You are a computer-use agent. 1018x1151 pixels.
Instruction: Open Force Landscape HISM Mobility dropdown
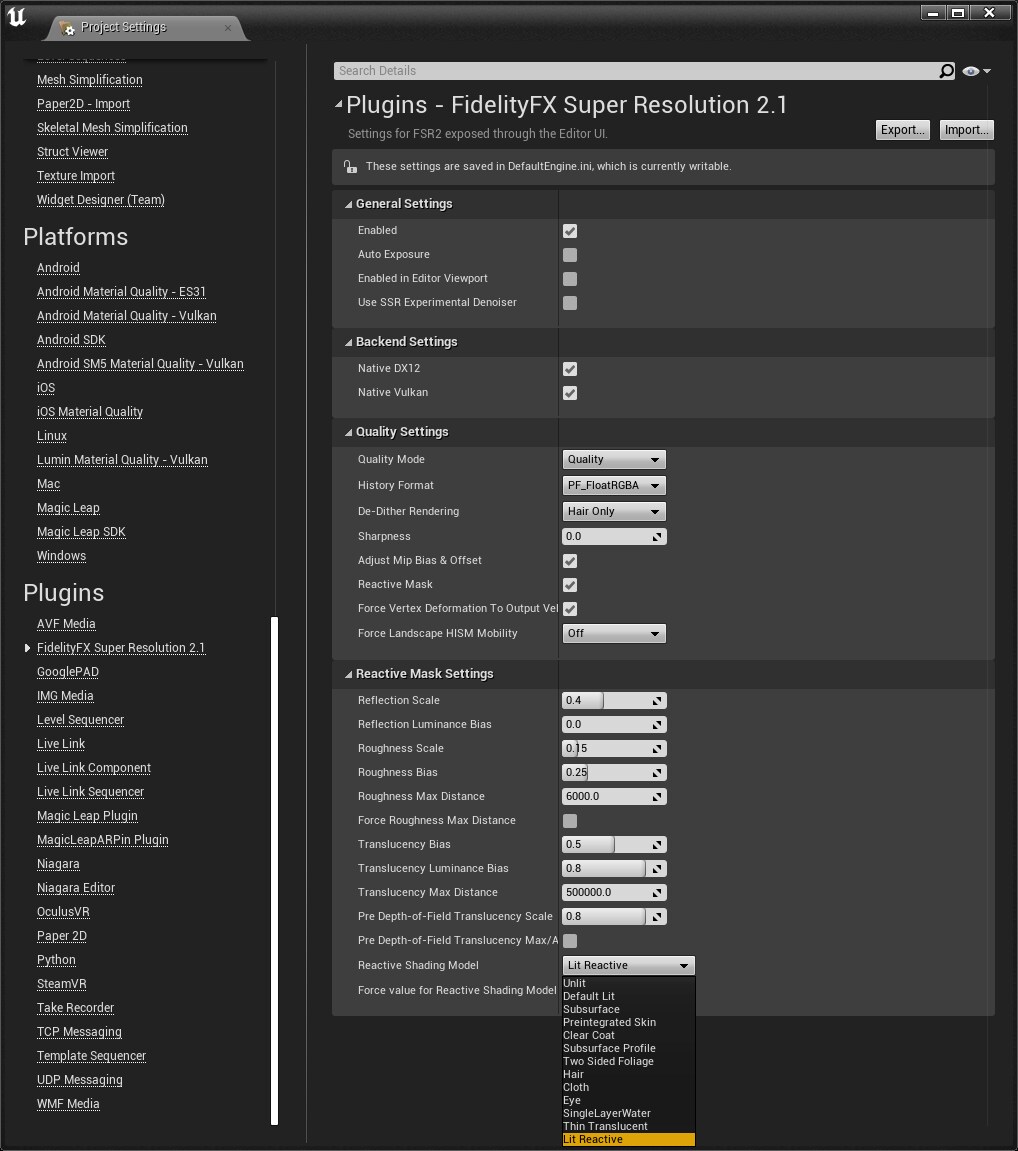coord(614,633)
